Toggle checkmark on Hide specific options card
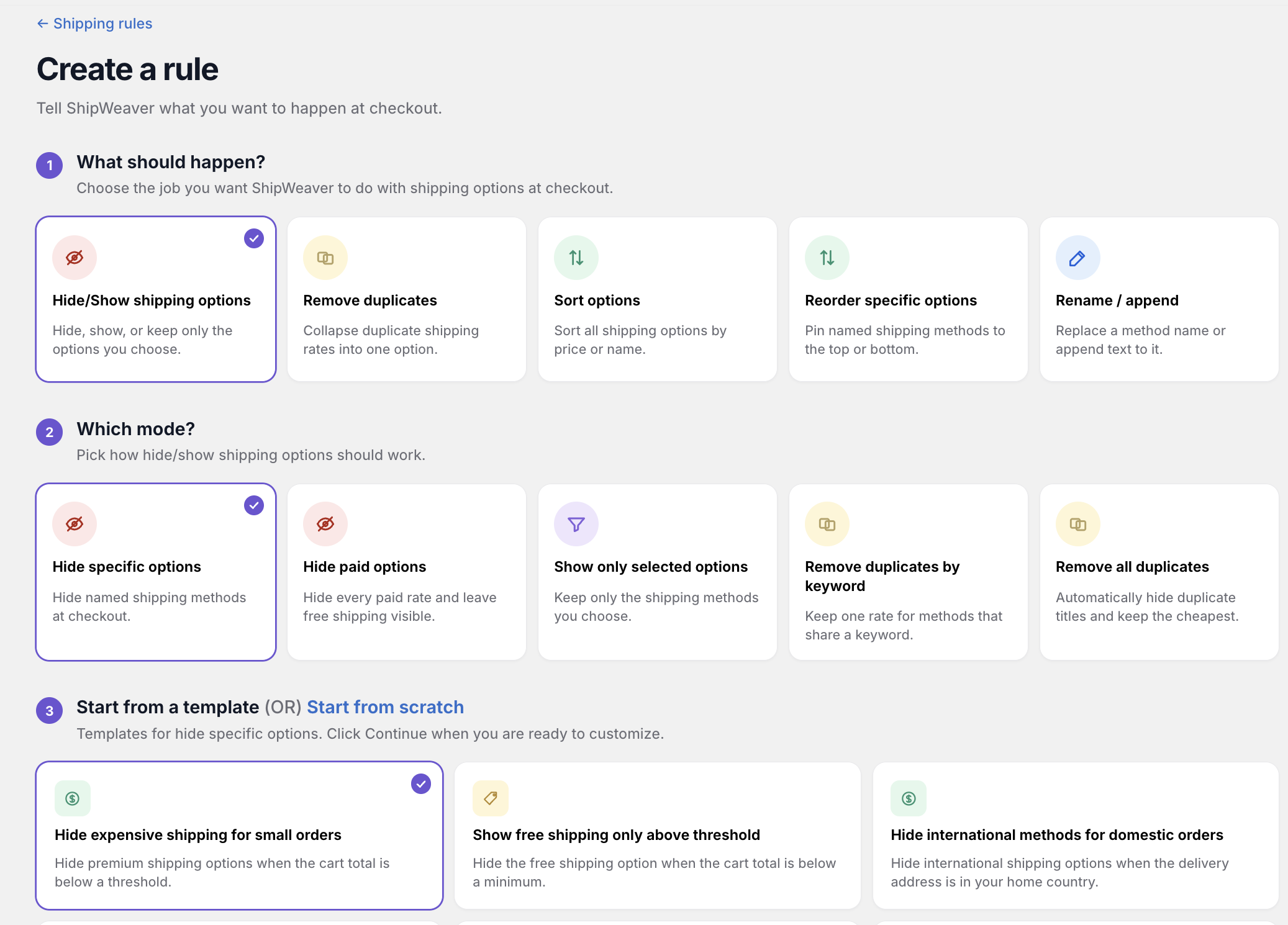This screenshot has width=1288, height=925. click(x=254, y=505)
